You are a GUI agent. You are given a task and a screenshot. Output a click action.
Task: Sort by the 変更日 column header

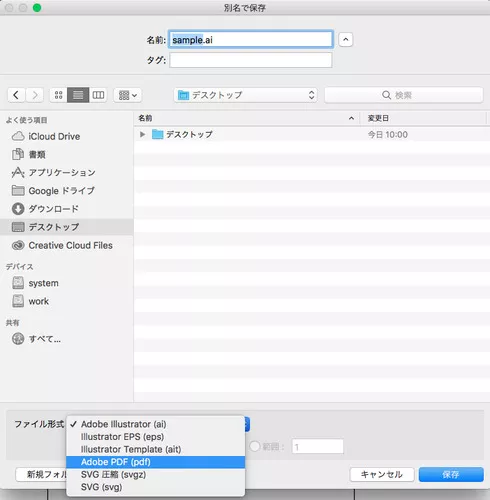point(423,118)
